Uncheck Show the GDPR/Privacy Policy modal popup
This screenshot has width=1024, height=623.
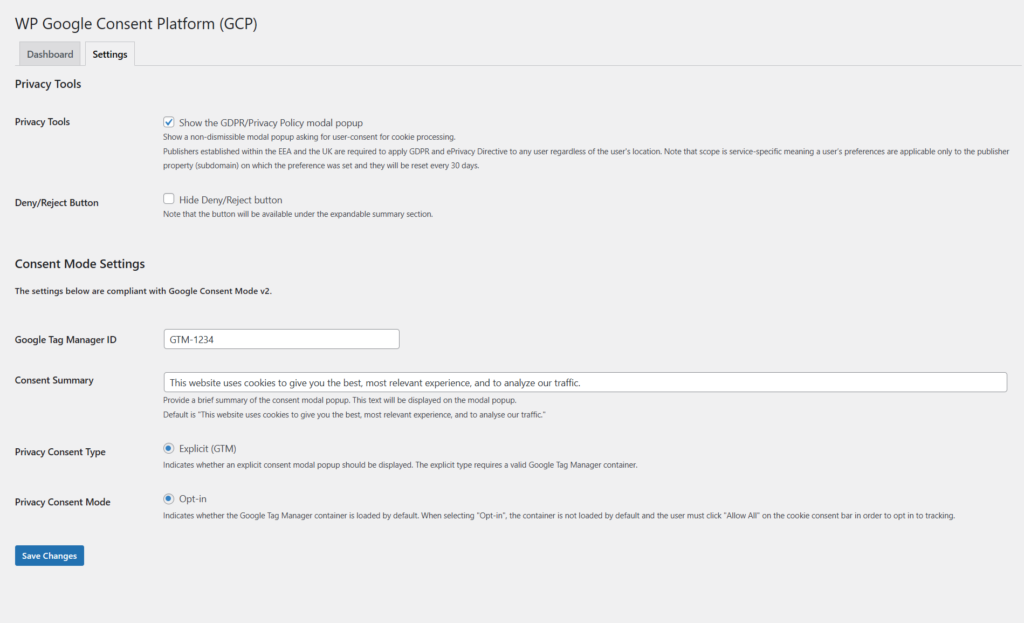(168, 122)
